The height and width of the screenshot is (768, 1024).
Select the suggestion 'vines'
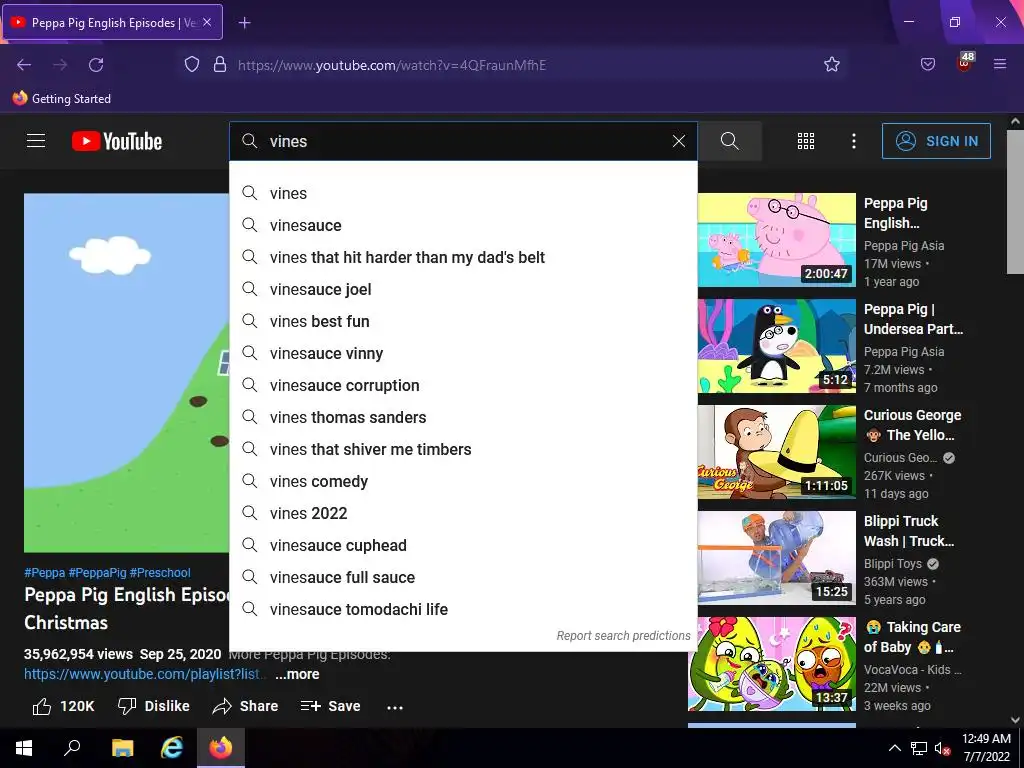point(464,193)
